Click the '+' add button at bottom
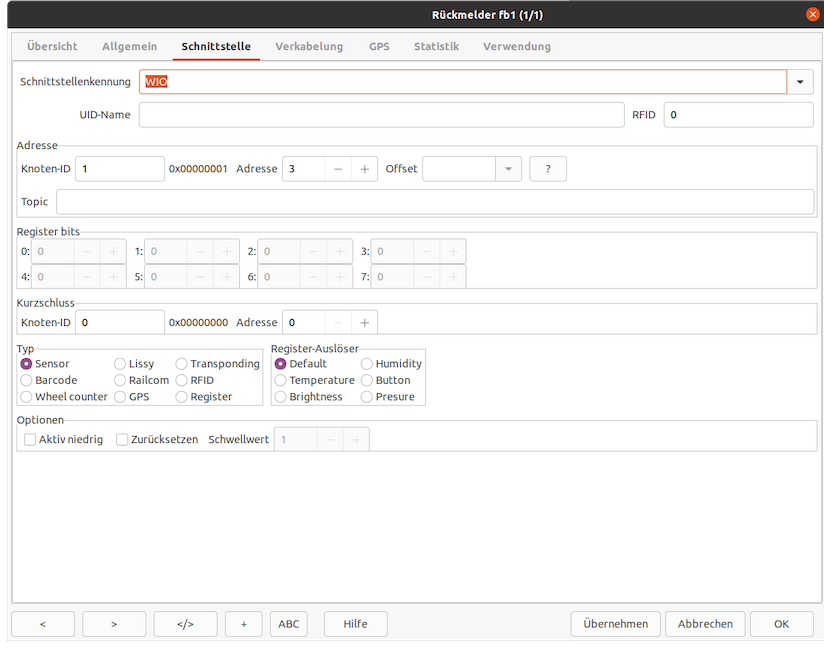Viewport: 824px width, 648px height. click(x=243, y=624)
